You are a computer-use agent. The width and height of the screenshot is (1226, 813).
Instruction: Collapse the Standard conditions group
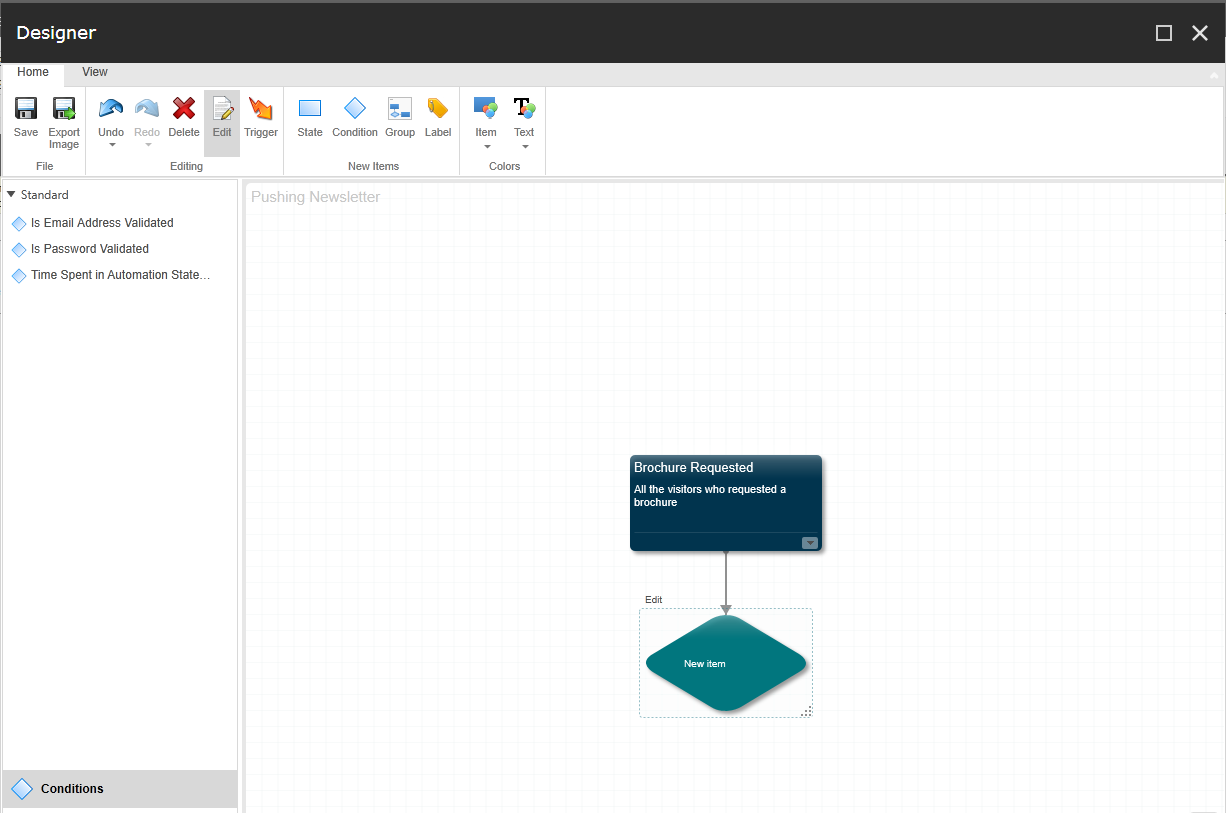[x=11, y=195]
